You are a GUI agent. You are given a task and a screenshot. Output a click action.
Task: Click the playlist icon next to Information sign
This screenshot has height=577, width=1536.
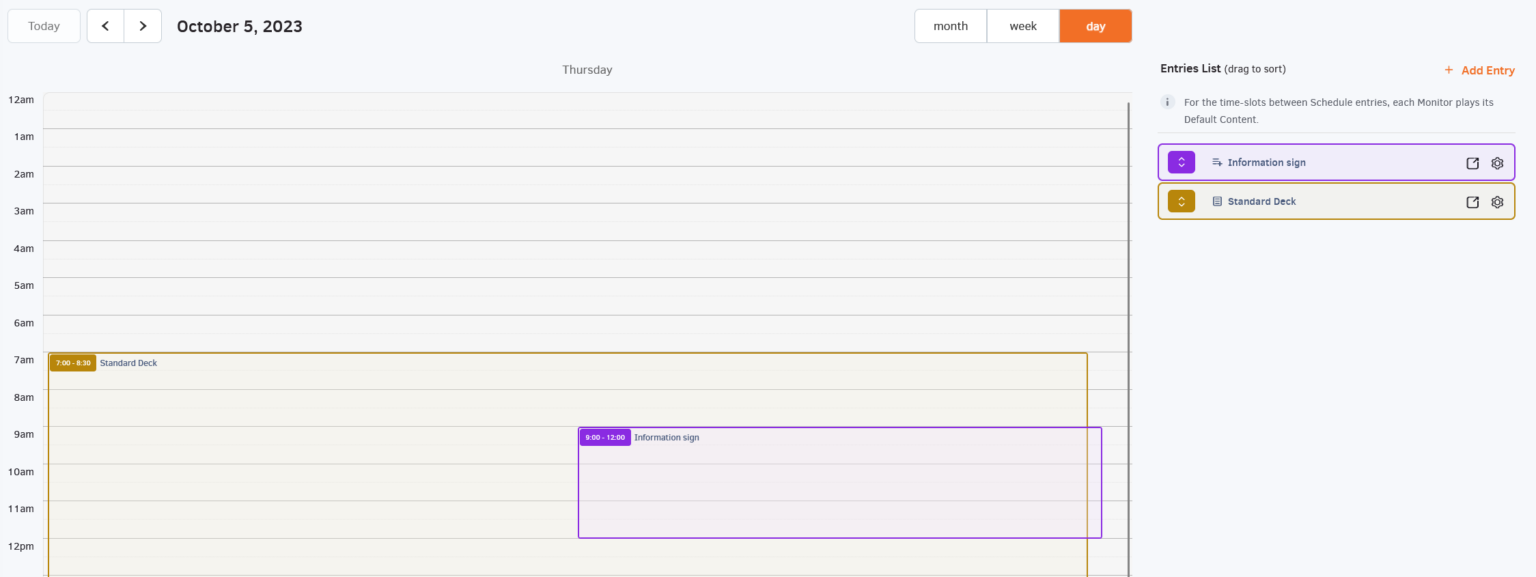1217,161
